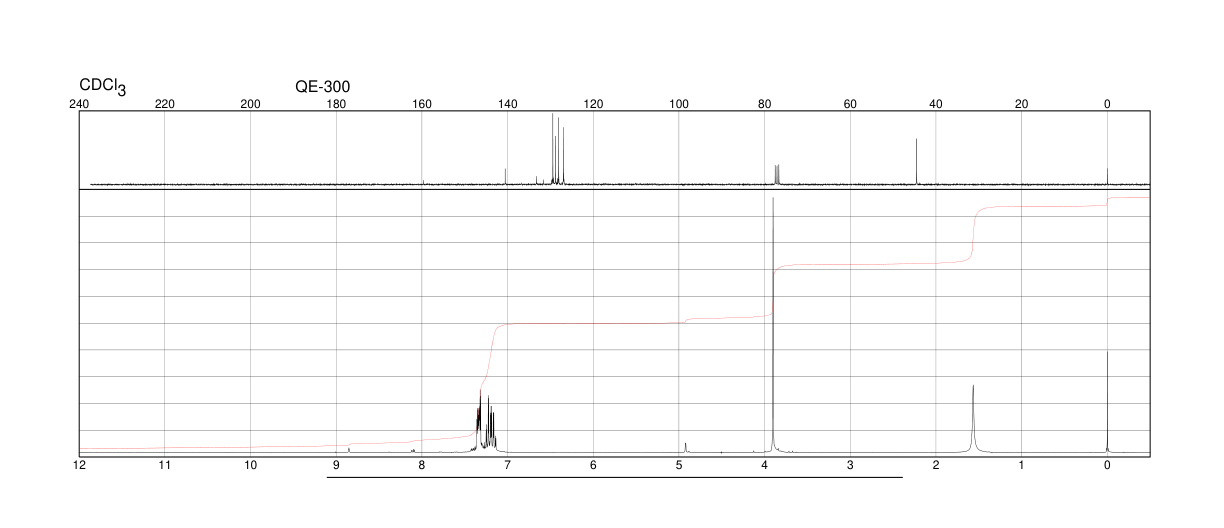This screenshot has height=528, width=1224.
Task: Click the QE-300 instrument label
Action: [323, 87]
